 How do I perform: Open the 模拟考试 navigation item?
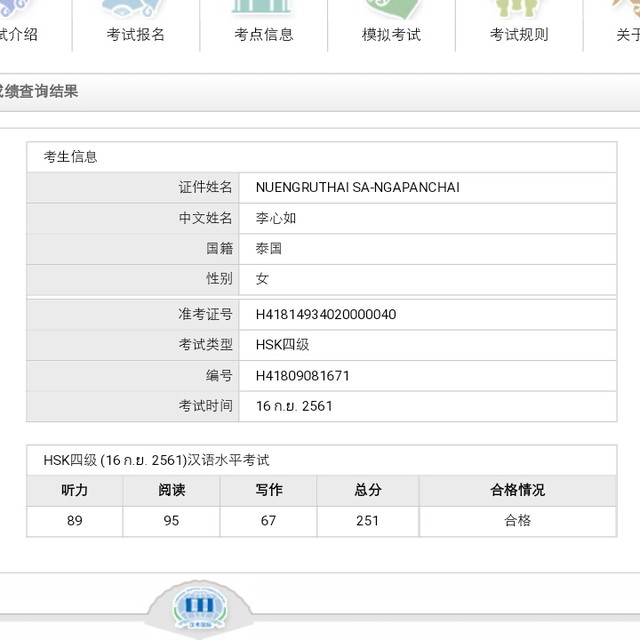click(x=391, y=35)
